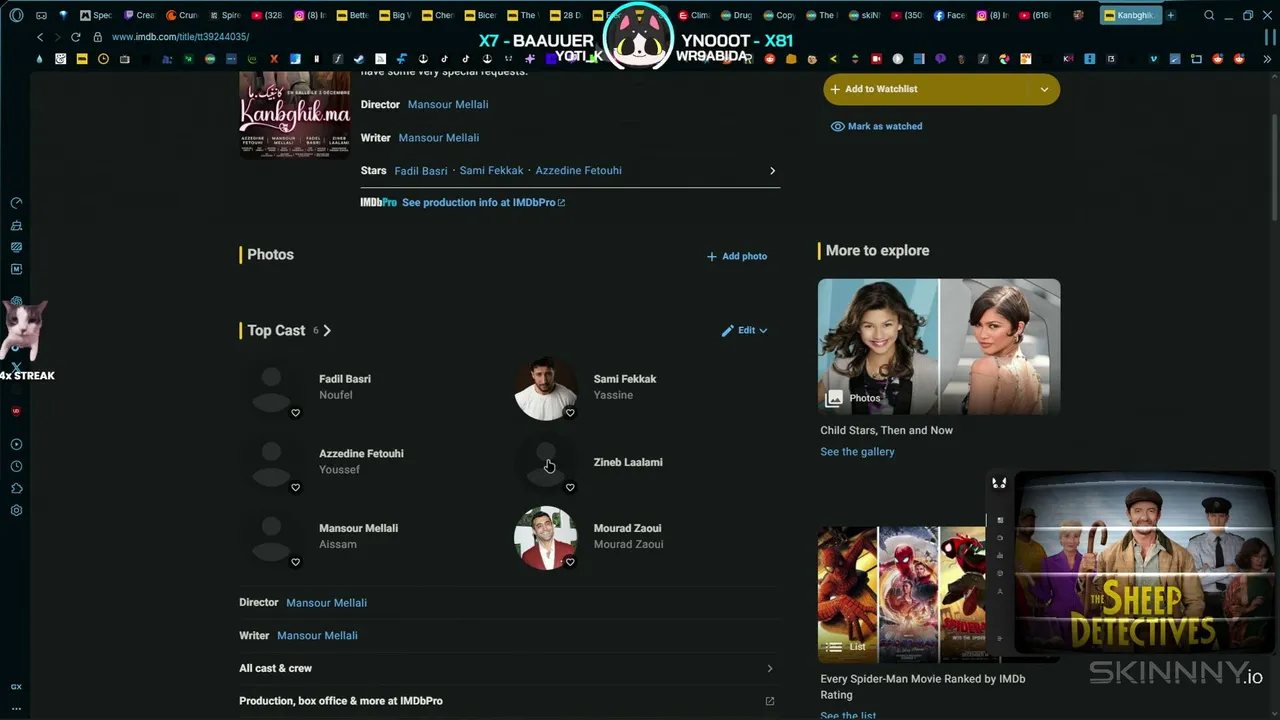Viewport: 1280px width, 720px height.
Task: Open the Steam bookmark in the bookmarks bar
Action: coord(359,59)
